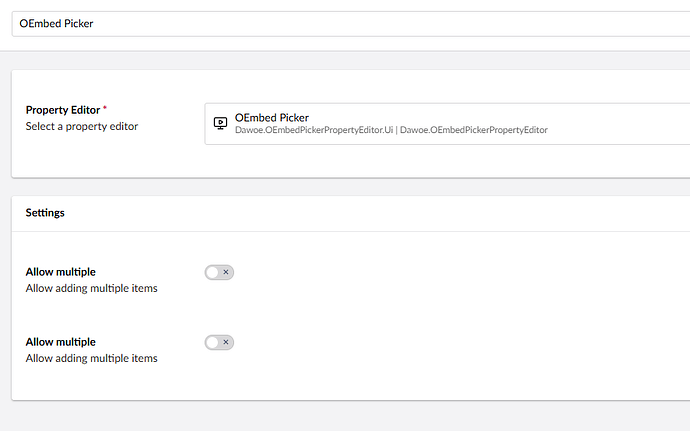Open the property editor picker box
Screen dimensions: 690x431
coord(600,123)
